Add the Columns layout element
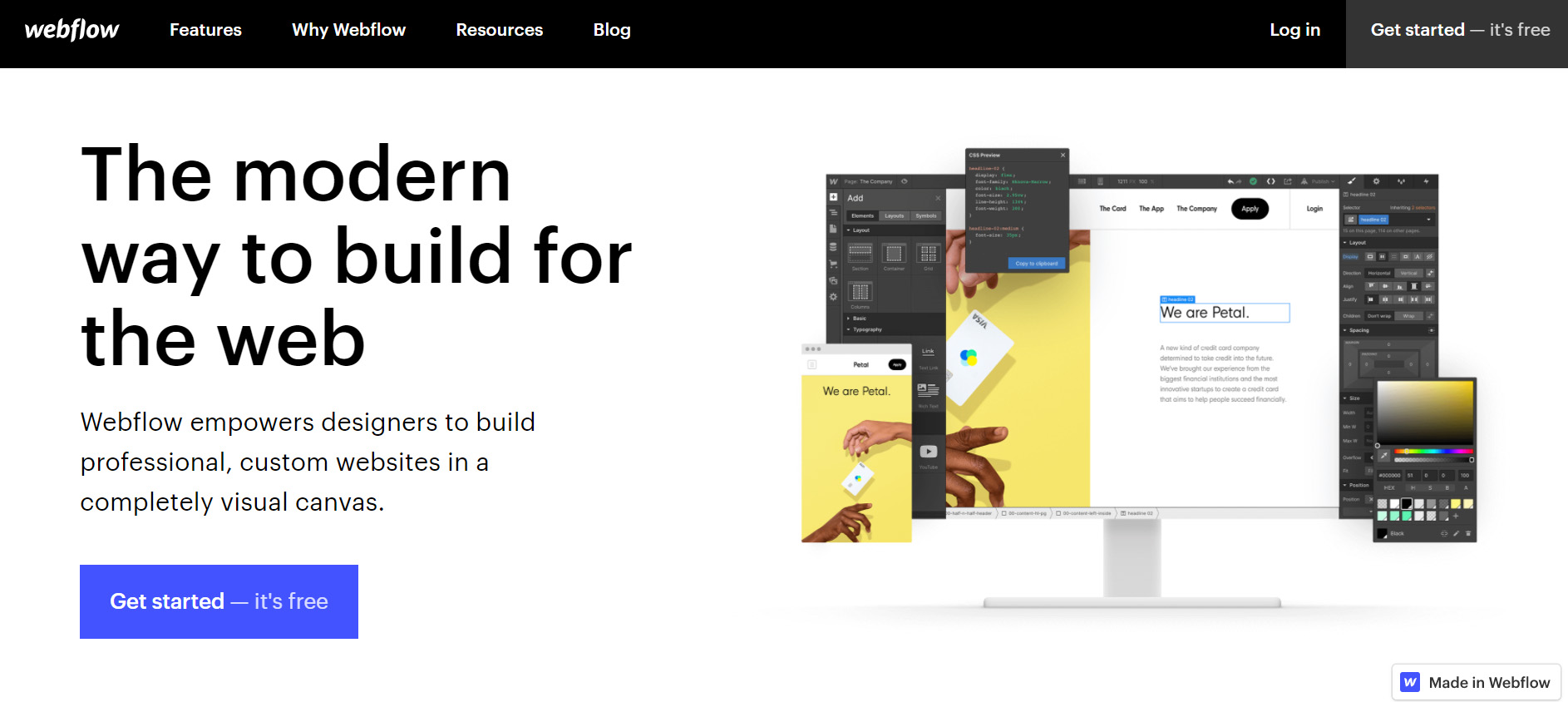The image size is (1568, 702). coord(860,294)
